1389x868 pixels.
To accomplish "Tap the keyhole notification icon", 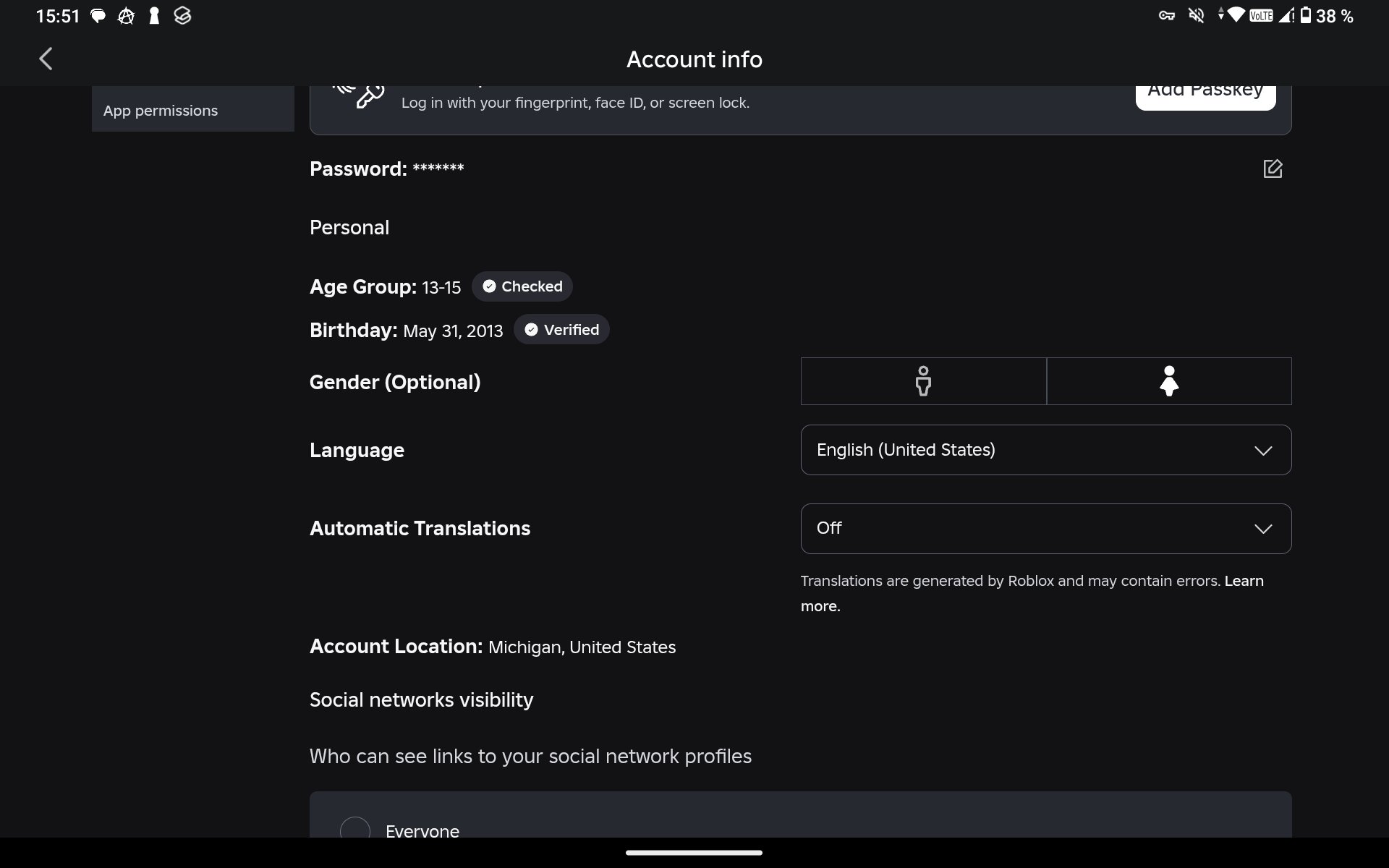I will (x=154, y=16).
